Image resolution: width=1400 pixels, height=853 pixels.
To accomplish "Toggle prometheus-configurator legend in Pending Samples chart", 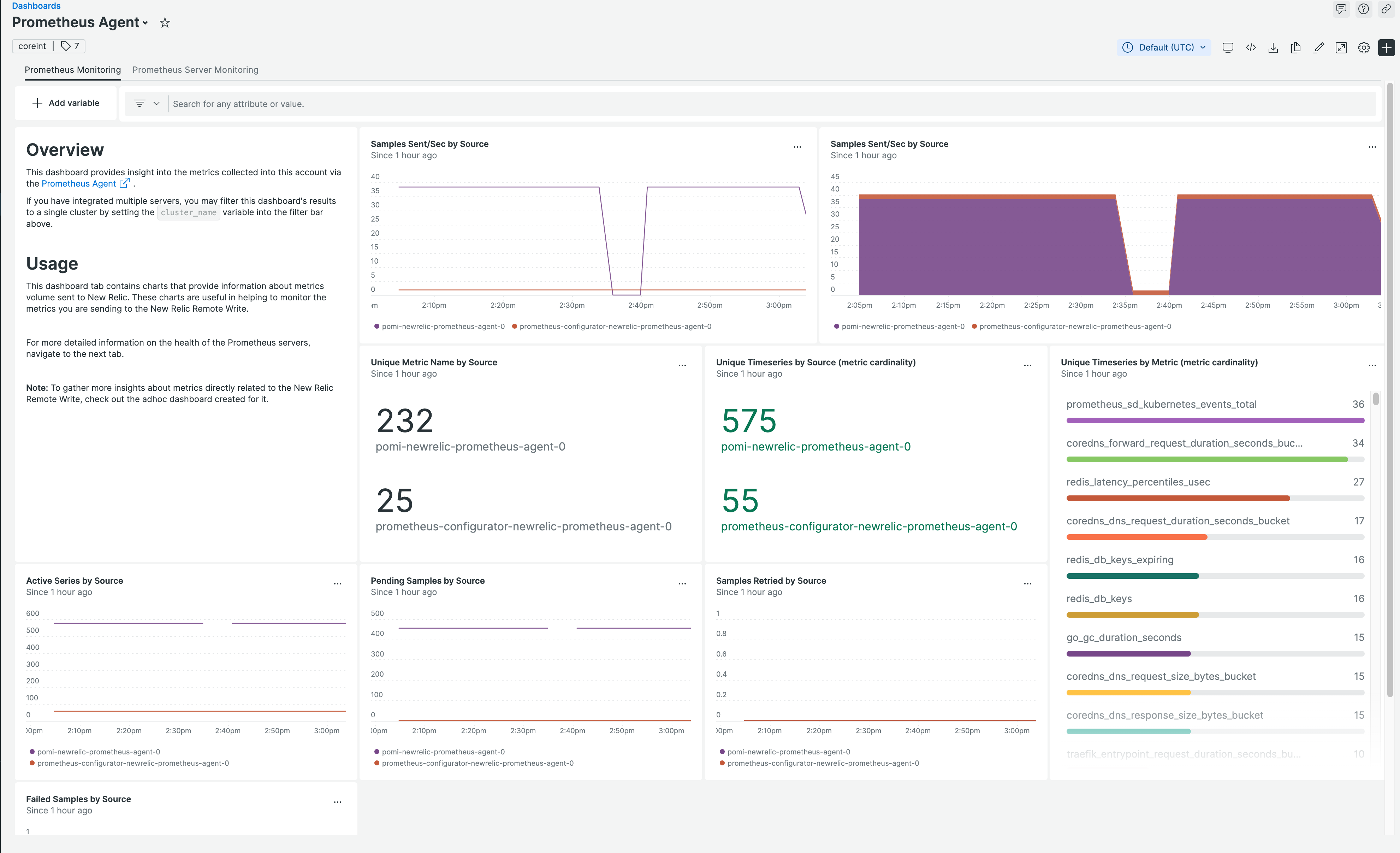I will (x=474, y=763).
